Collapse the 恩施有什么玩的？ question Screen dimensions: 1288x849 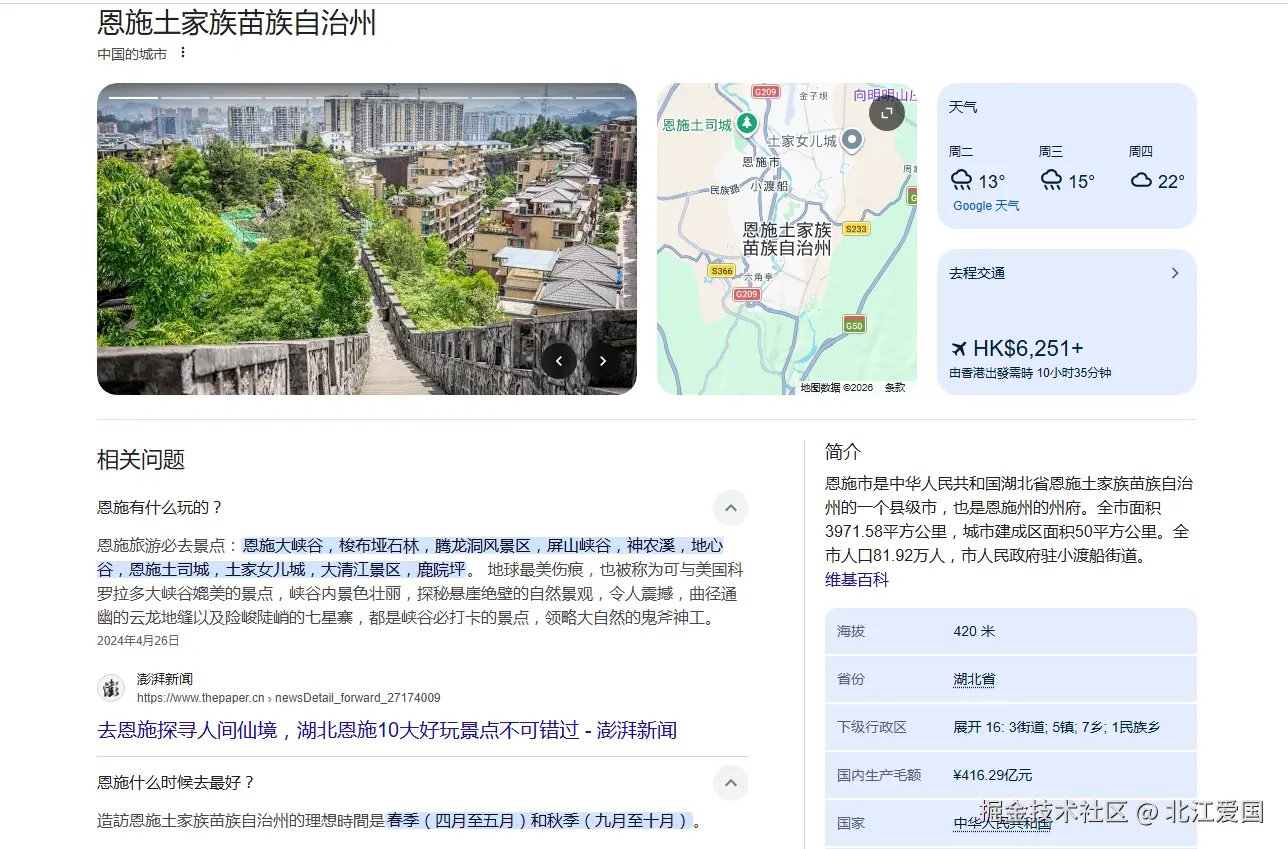[730, 508]
